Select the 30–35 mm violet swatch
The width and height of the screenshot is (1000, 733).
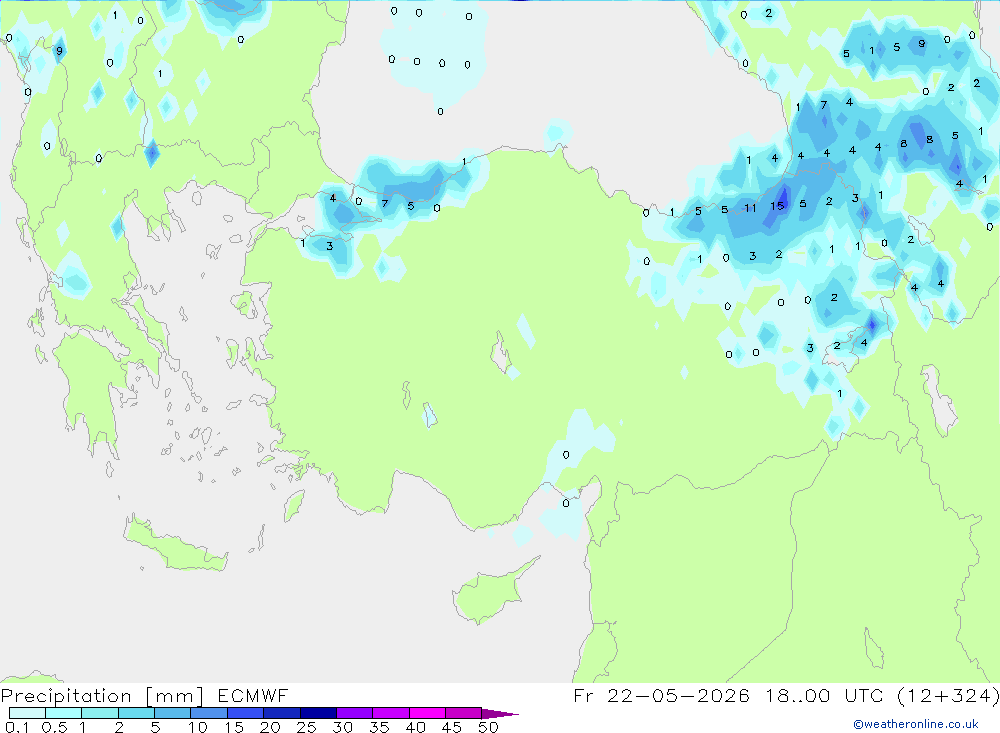355,713
